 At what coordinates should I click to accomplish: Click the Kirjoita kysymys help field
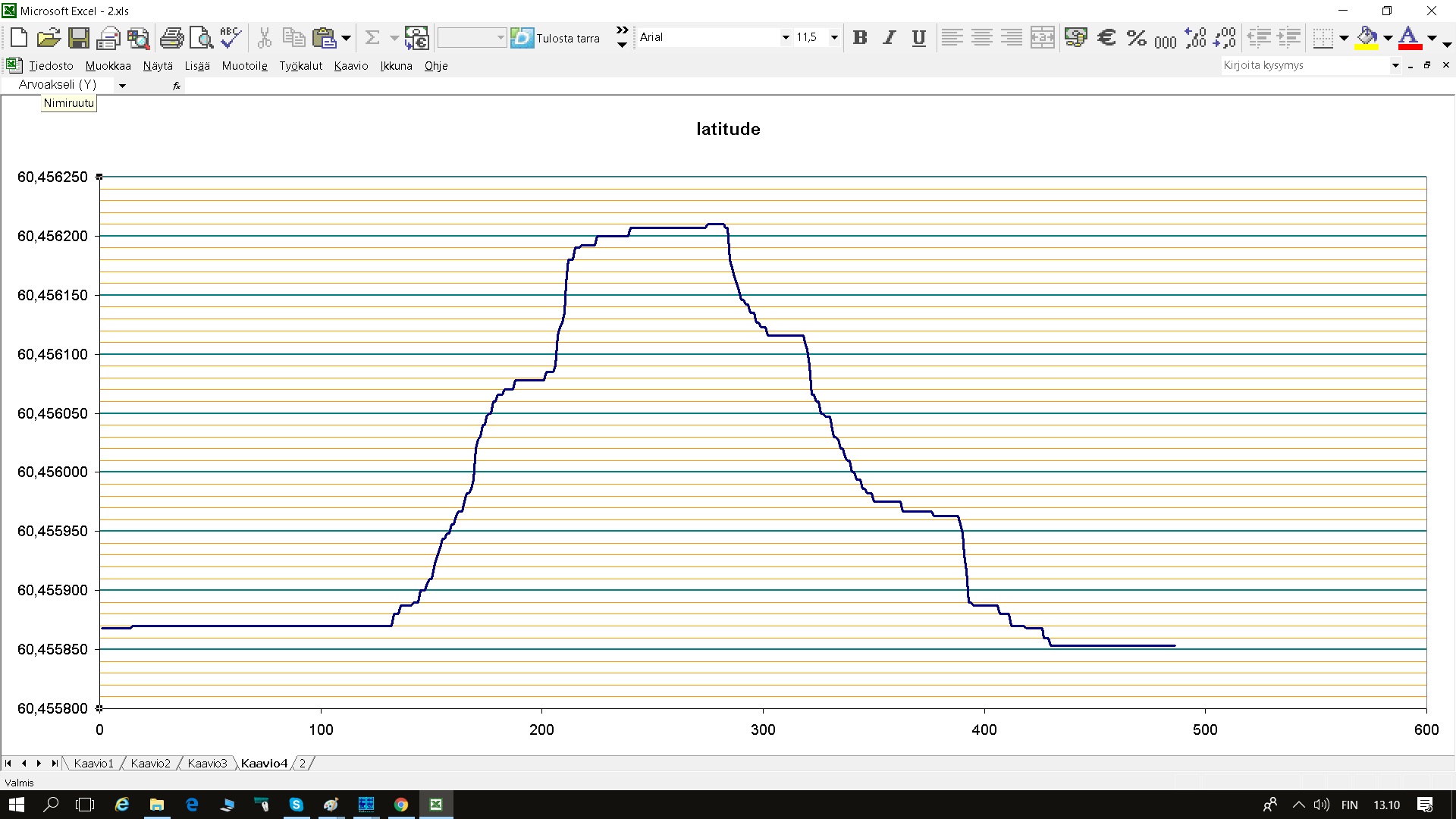[x=1304, y=65]
